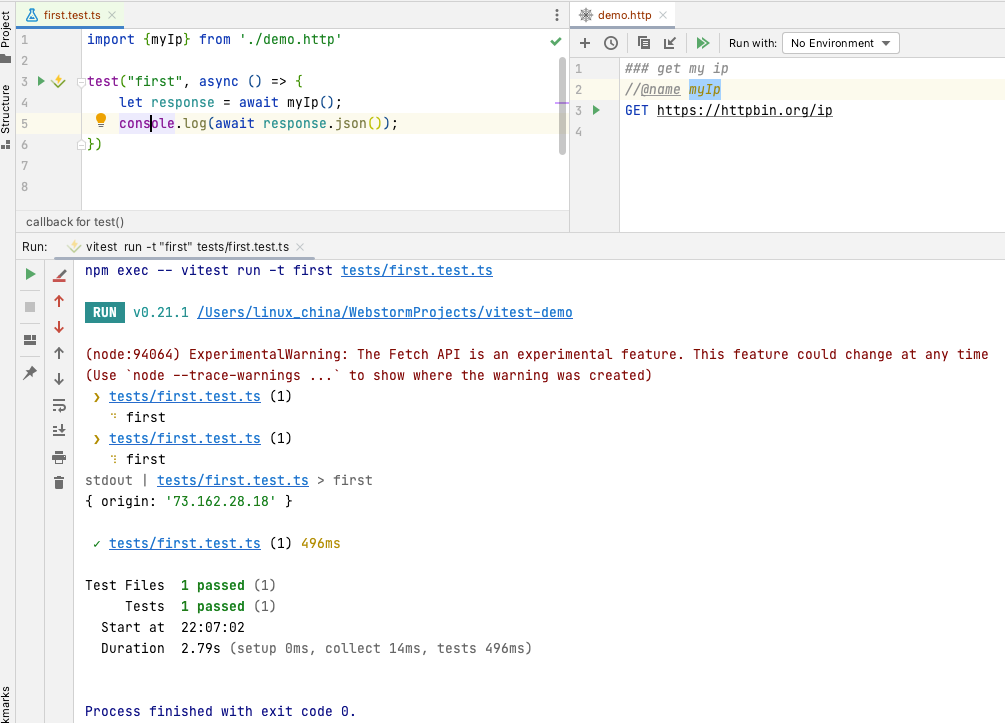Viewport: 1005px width, 723px height.
Task: Open tests/first.test.ts link in console
Action: [x=416, y=270]
